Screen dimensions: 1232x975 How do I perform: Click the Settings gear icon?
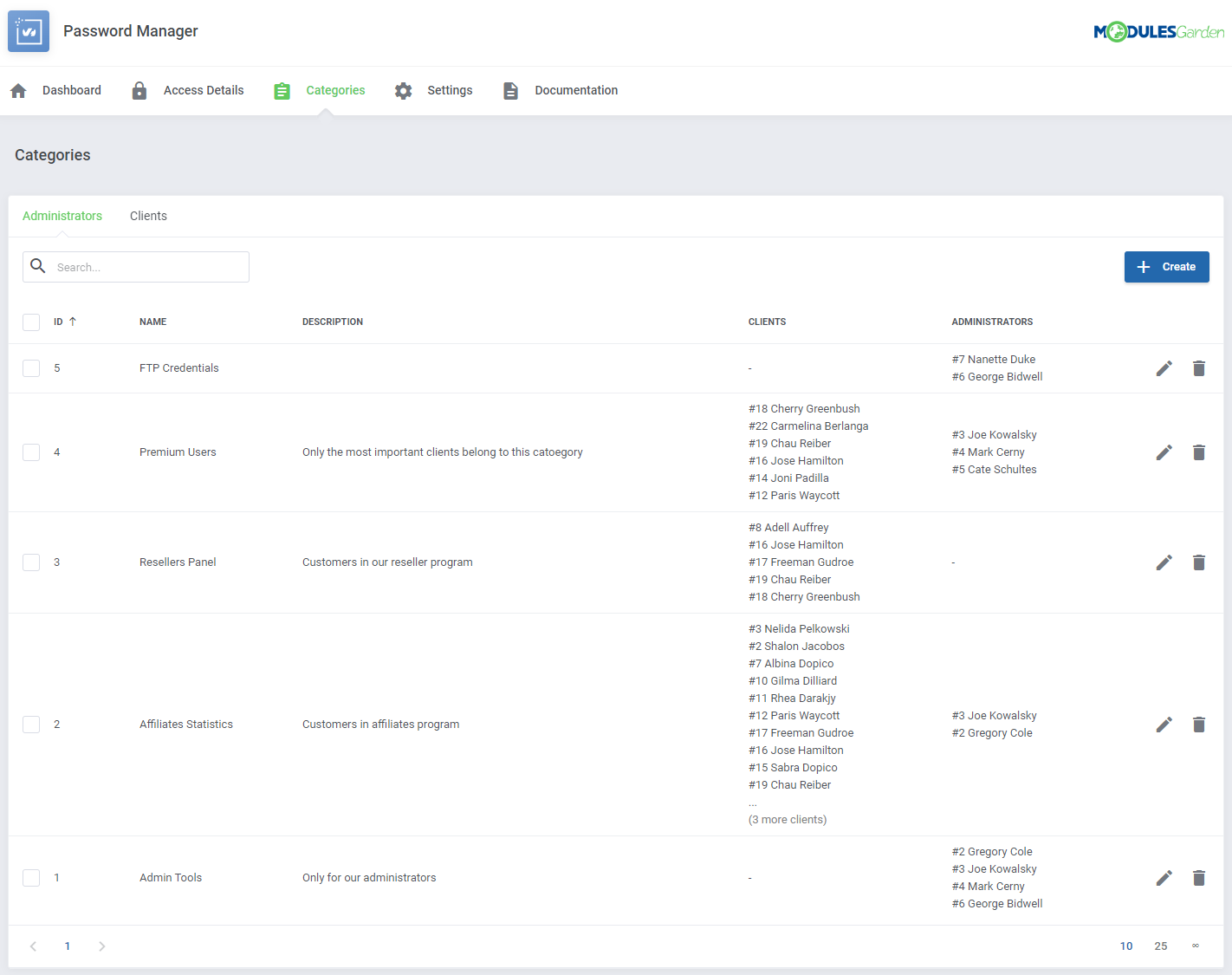tap(403, 90)
